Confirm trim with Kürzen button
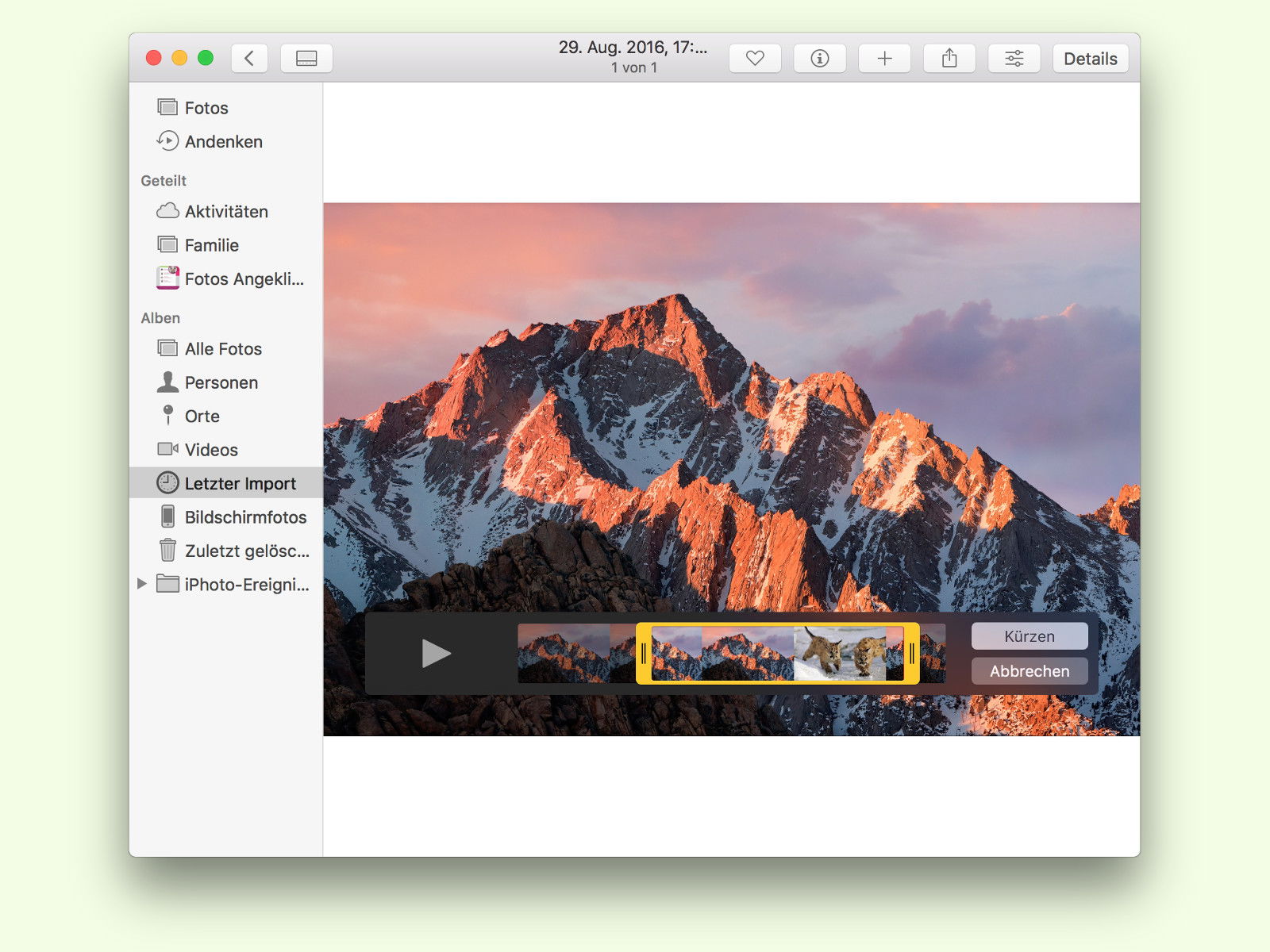Screen dimensions: 1270x952 [1029, 636]
